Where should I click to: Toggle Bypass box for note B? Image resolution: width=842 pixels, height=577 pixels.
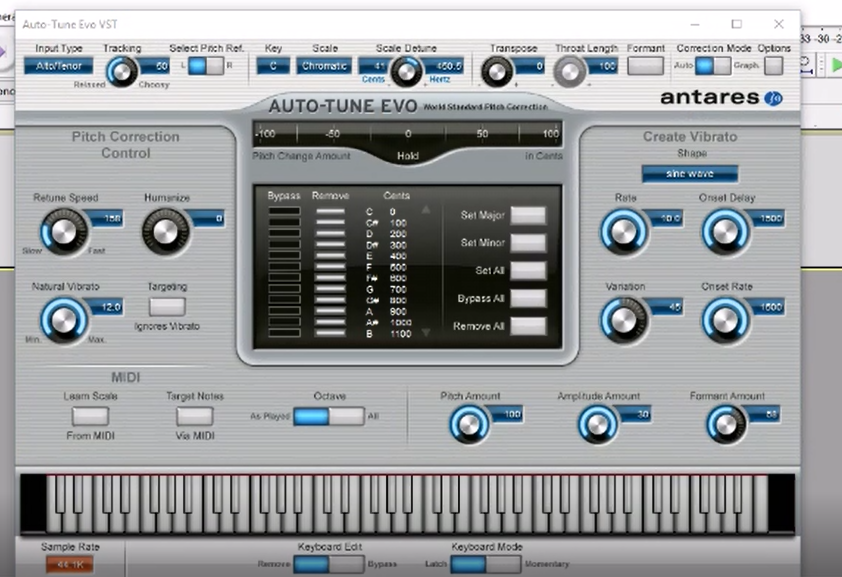pos(284,333)
